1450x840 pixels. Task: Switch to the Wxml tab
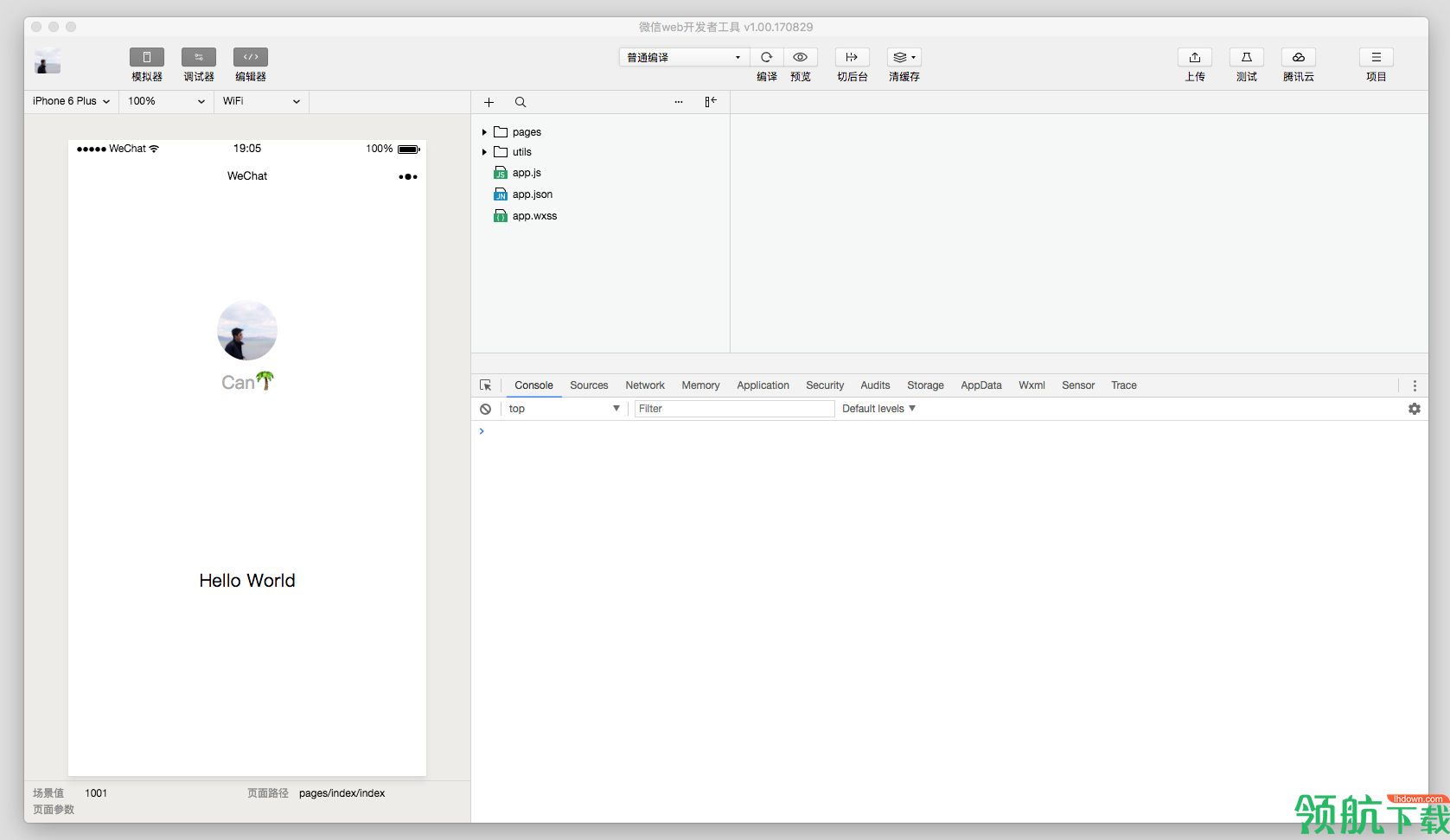(x=1032, y=385)
